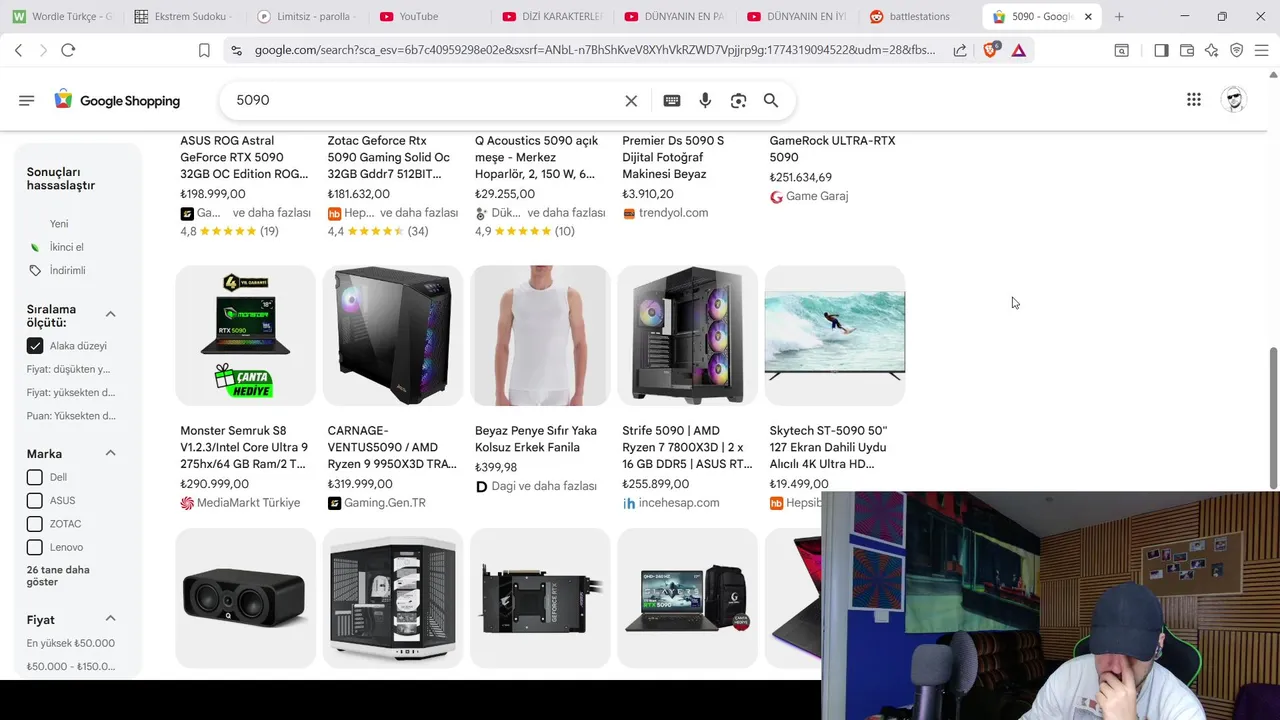Sort by Puan: Yüksekten option
Screen dimensions: 1280x720
click(x=71, y=416)
